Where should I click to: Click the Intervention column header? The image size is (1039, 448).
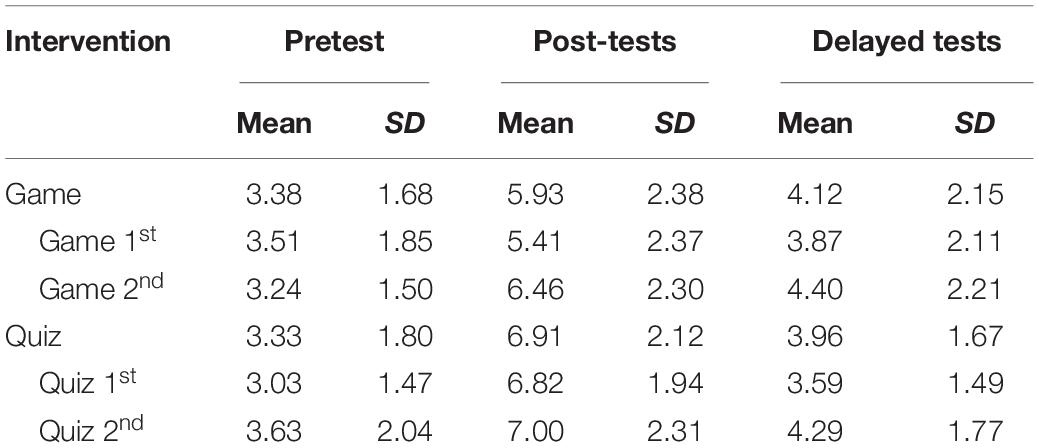click(88, 42)
